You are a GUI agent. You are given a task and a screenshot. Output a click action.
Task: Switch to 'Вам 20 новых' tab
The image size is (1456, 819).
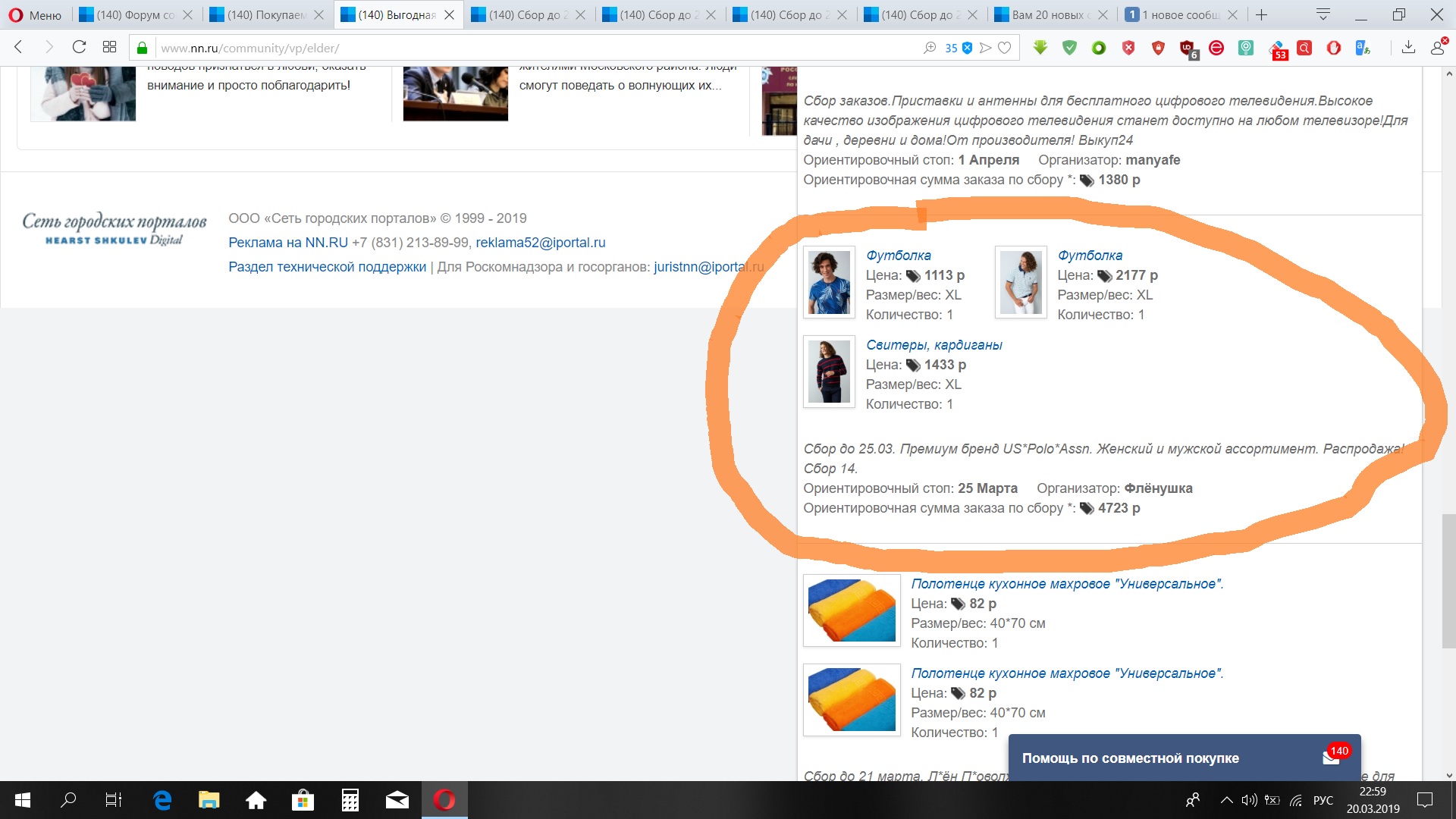click(x=1050, y=14)
